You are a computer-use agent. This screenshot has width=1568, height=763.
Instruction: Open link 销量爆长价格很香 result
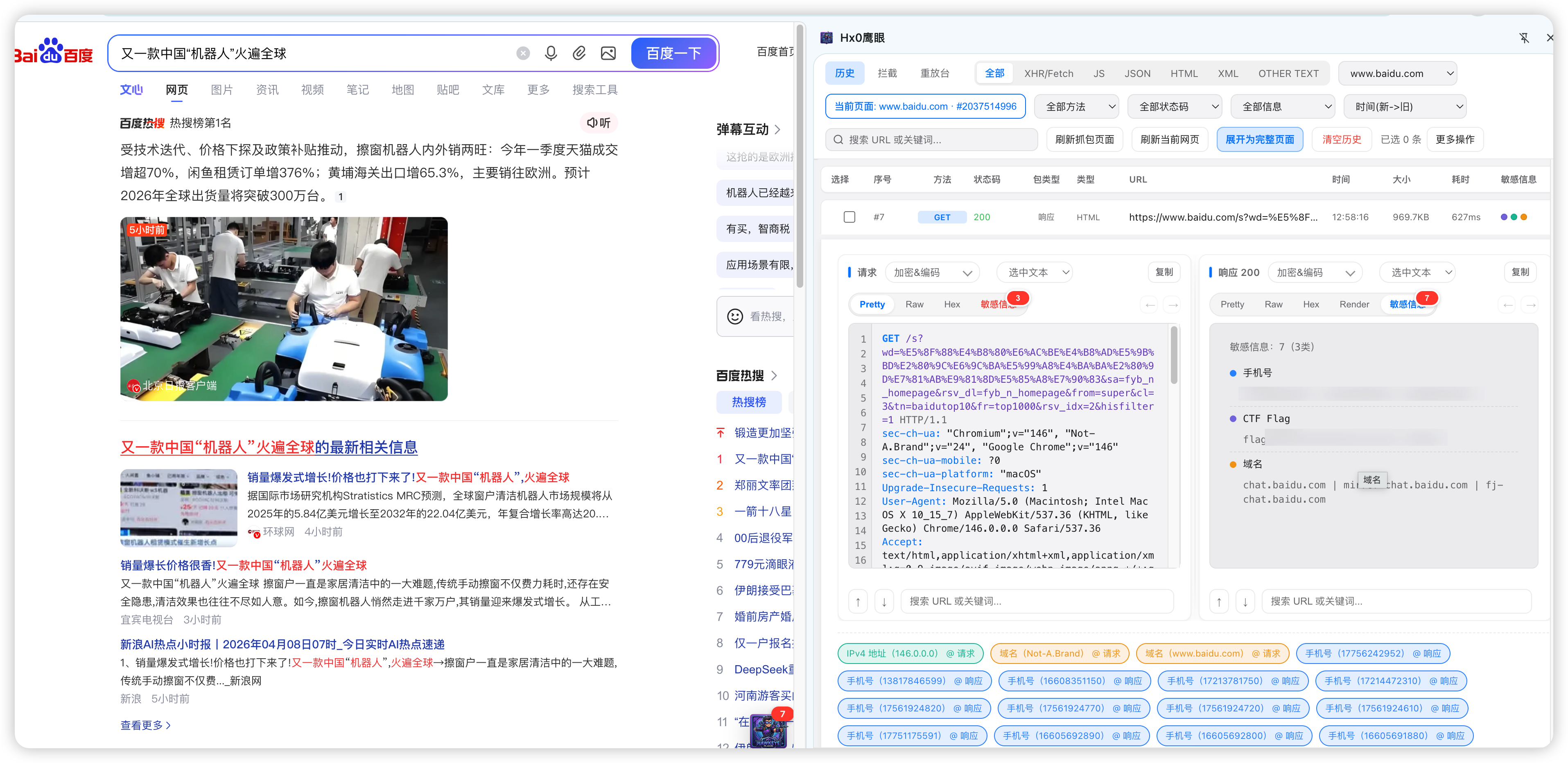(244, 565)
